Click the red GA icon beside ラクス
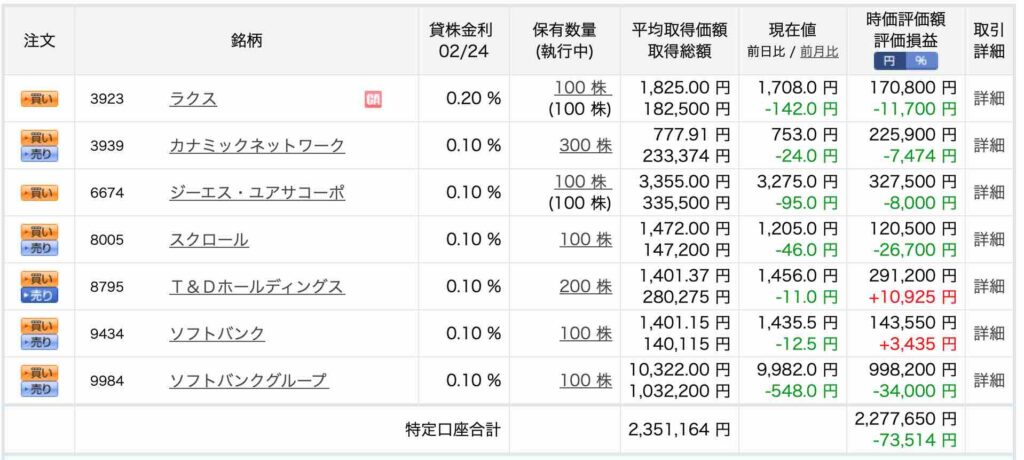Screen dimensions: 1024x460 [x=373, y=99]
